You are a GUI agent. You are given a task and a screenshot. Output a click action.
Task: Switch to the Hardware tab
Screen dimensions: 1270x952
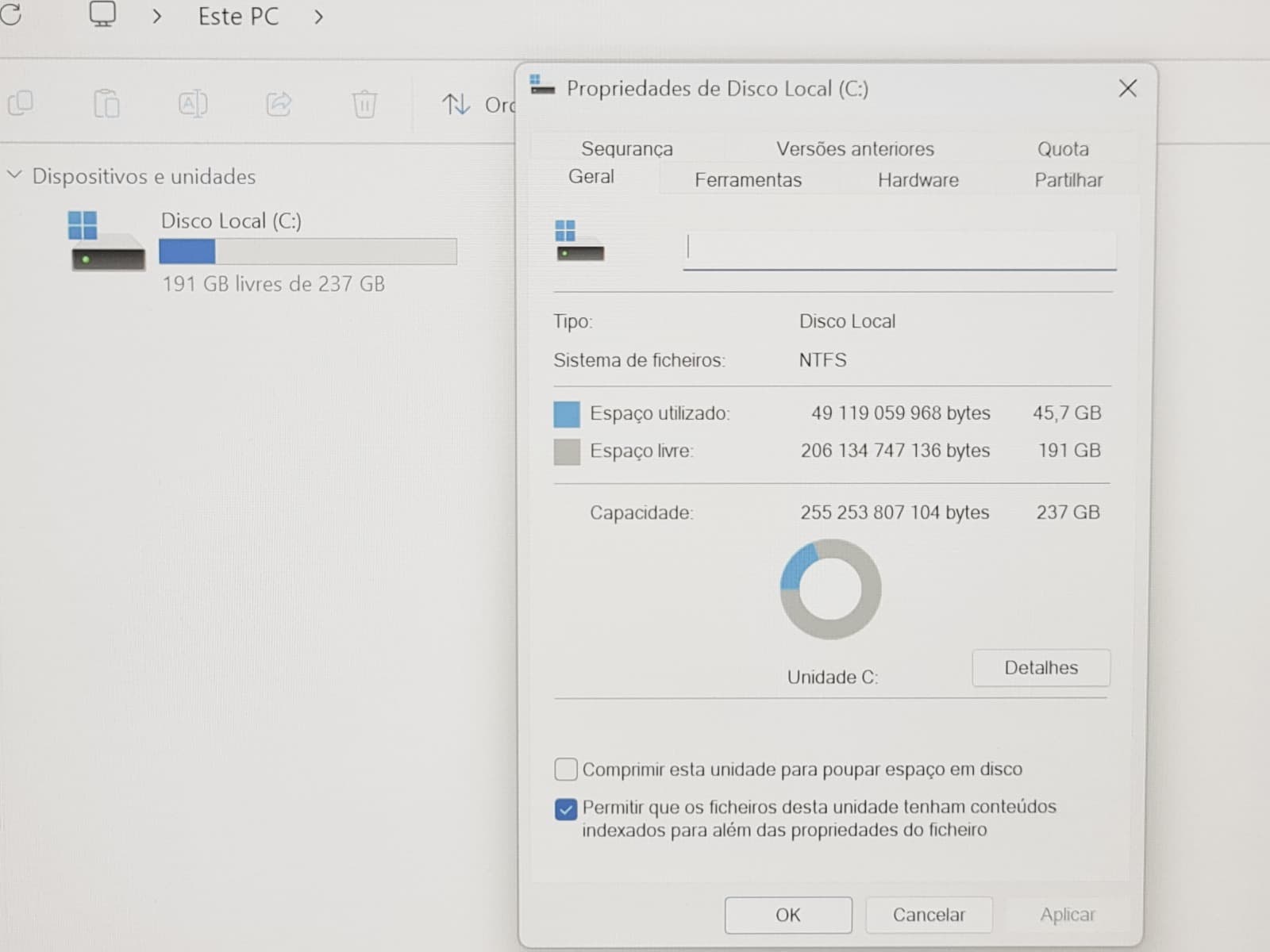(x=918, y=180)
